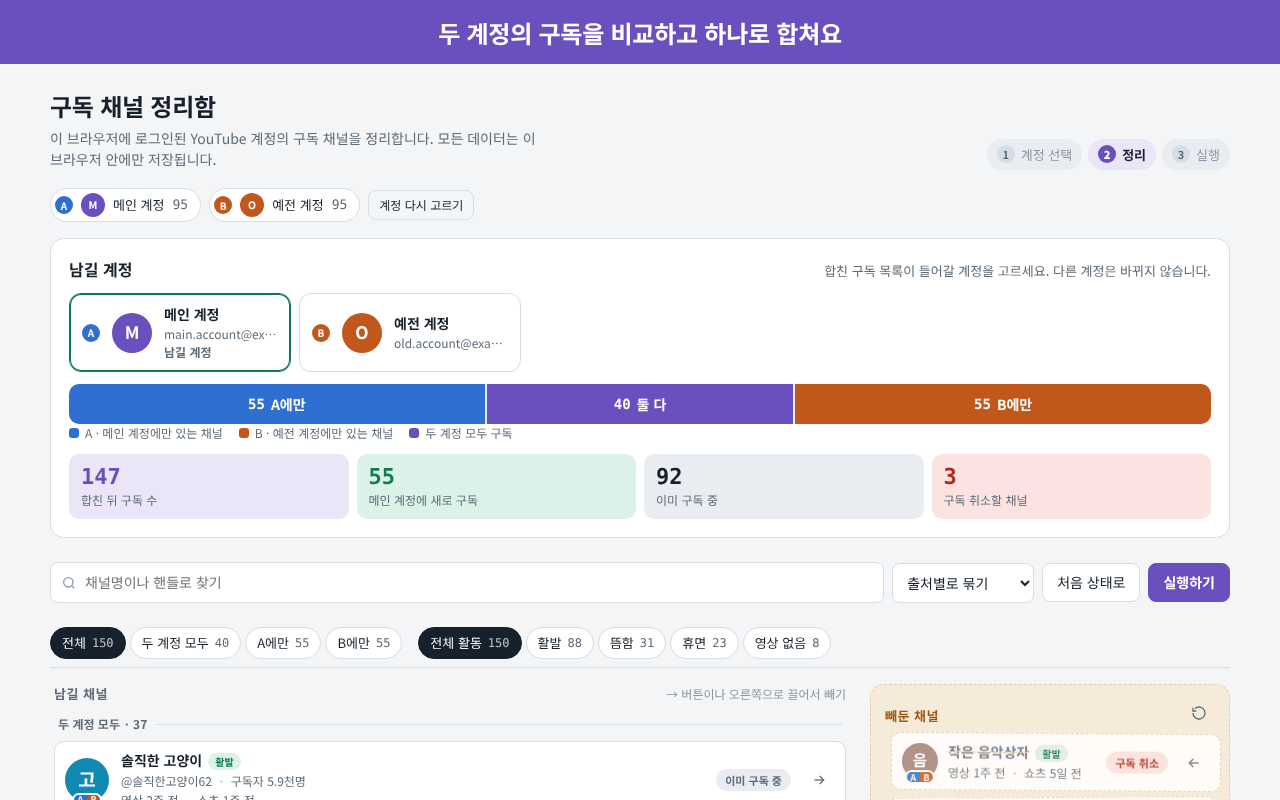This screenshot has width=1280, height=800.
Task: Click the 이미 구독 중 badge on 솔직한 고양이
Action: pos(753,780)
